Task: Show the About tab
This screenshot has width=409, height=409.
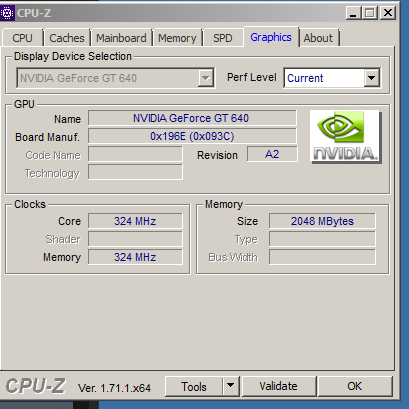Action: point(318,38)
